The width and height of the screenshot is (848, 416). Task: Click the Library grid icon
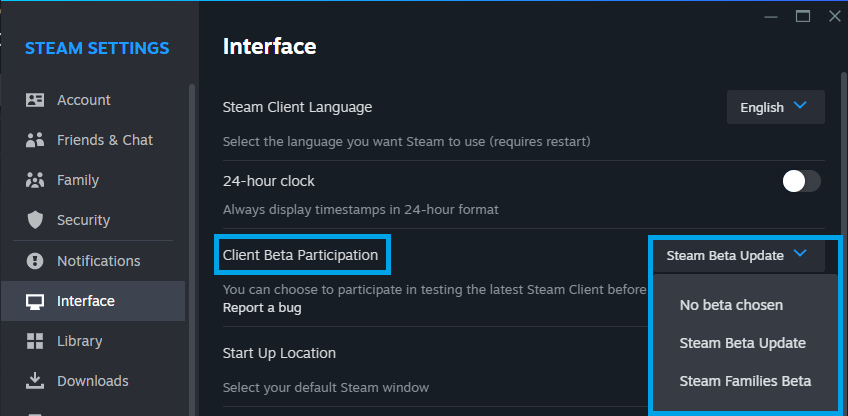pyautogui.click(x=35, y=341)
